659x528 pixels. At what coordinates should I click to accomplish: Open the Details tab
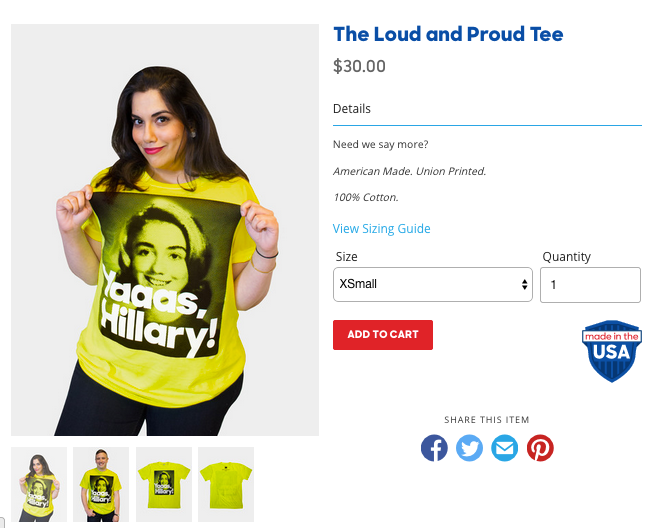coord(352,109)
